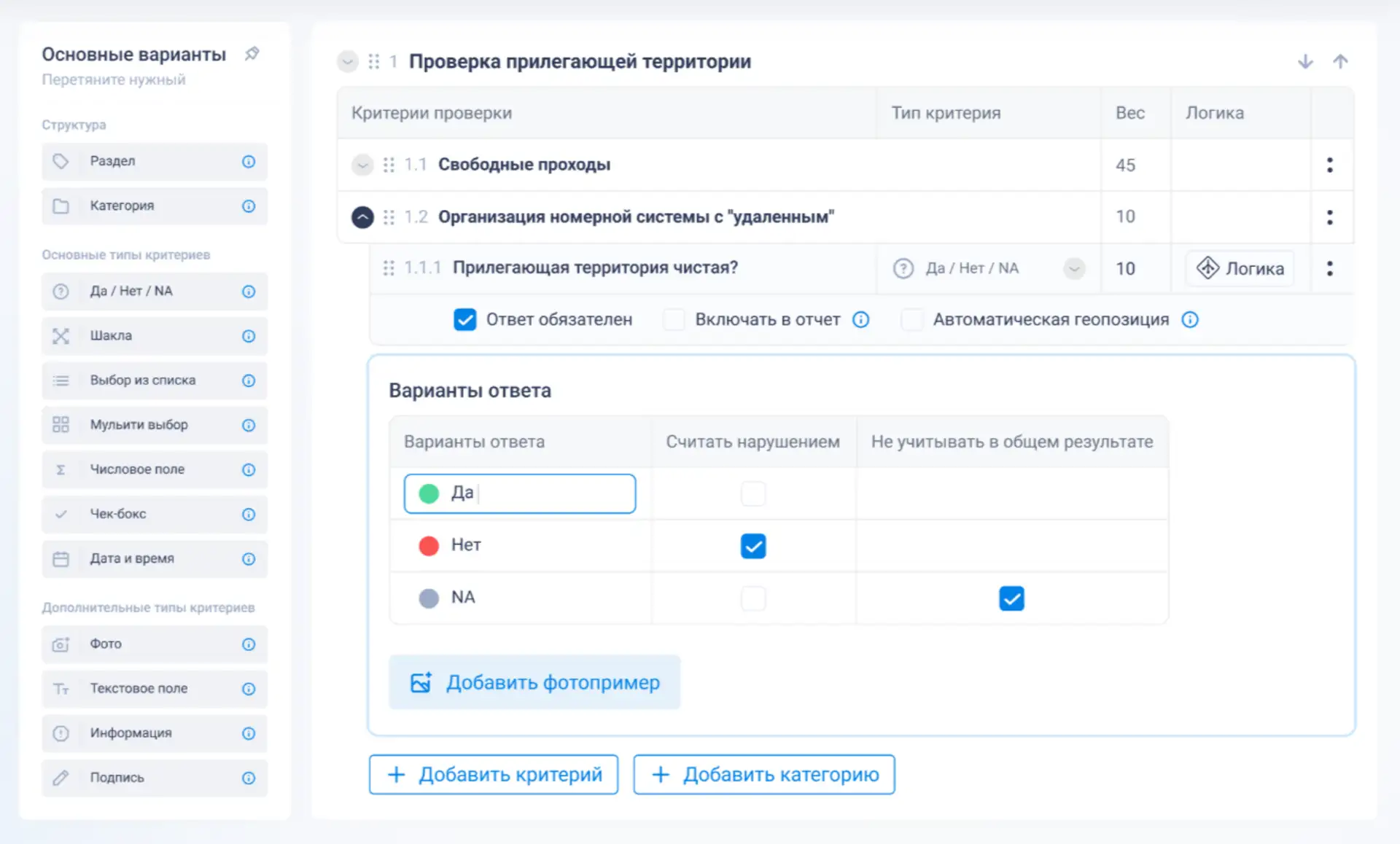Click the Да answer text input field
The image size is (1400, 844).
click(520, 493)
